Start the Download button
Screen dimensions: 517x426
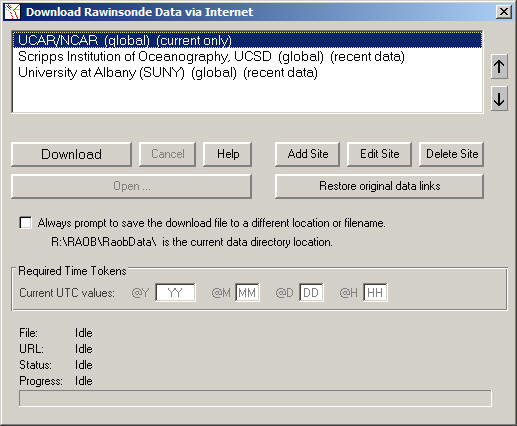point(71,154)
